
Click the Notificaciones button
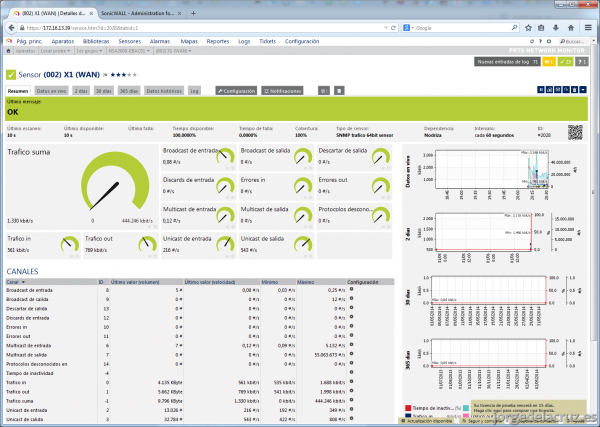coord(282,91)
